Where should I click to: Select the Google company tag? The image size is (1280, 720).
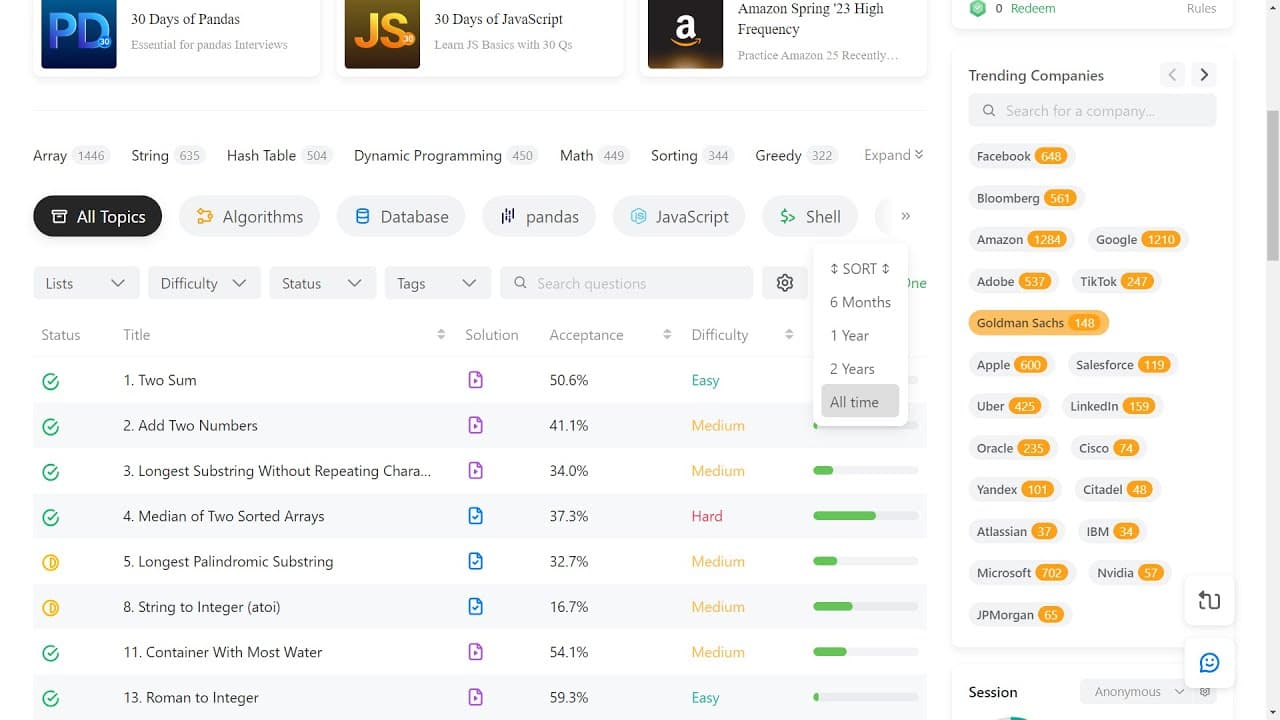click(x=1138, y=239)
